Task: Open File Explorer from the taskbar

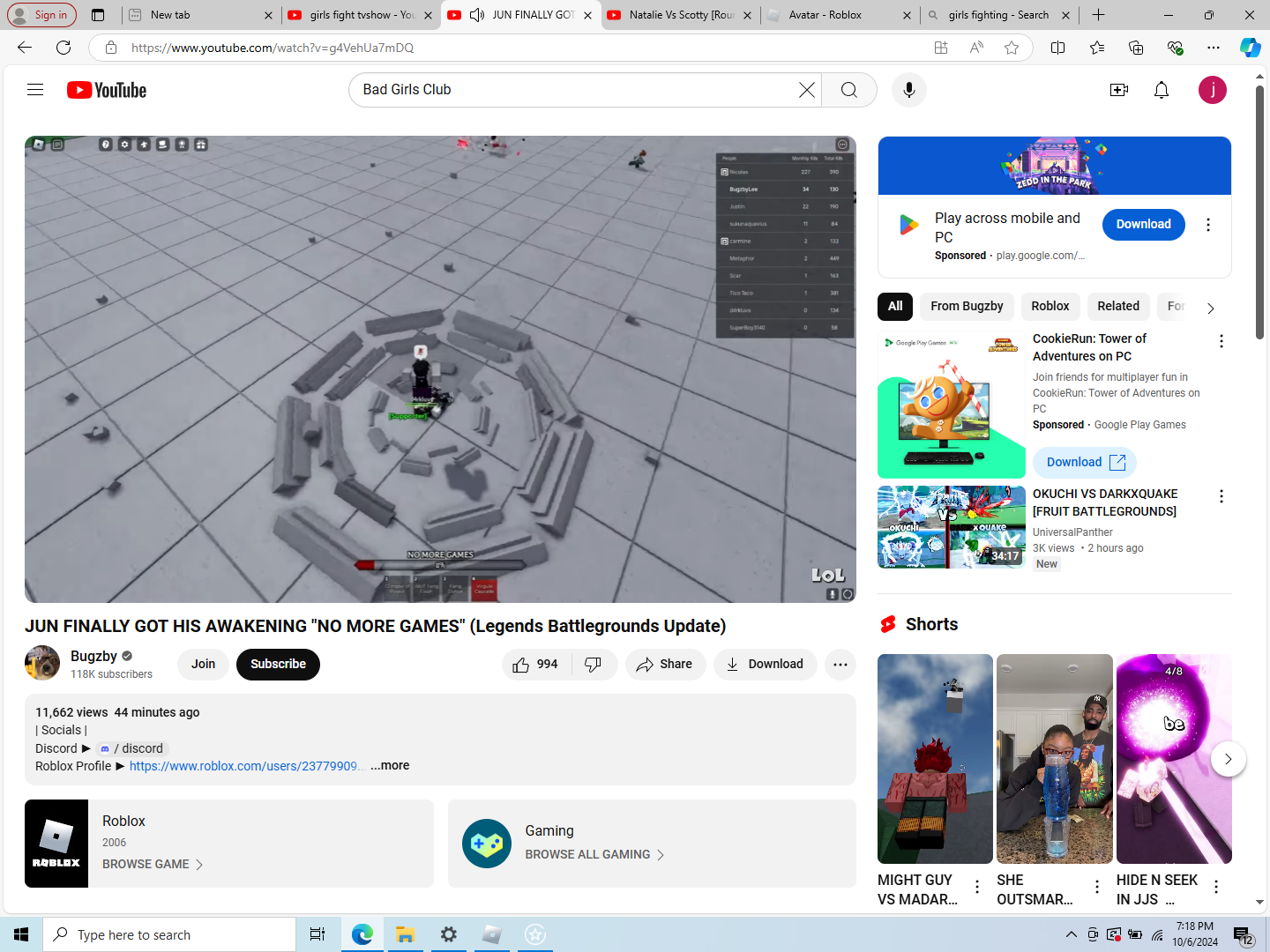Action: pos(405,934)
